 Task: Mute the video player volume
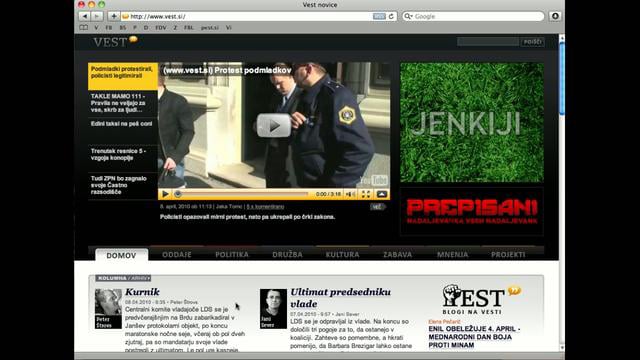point(350,194)
